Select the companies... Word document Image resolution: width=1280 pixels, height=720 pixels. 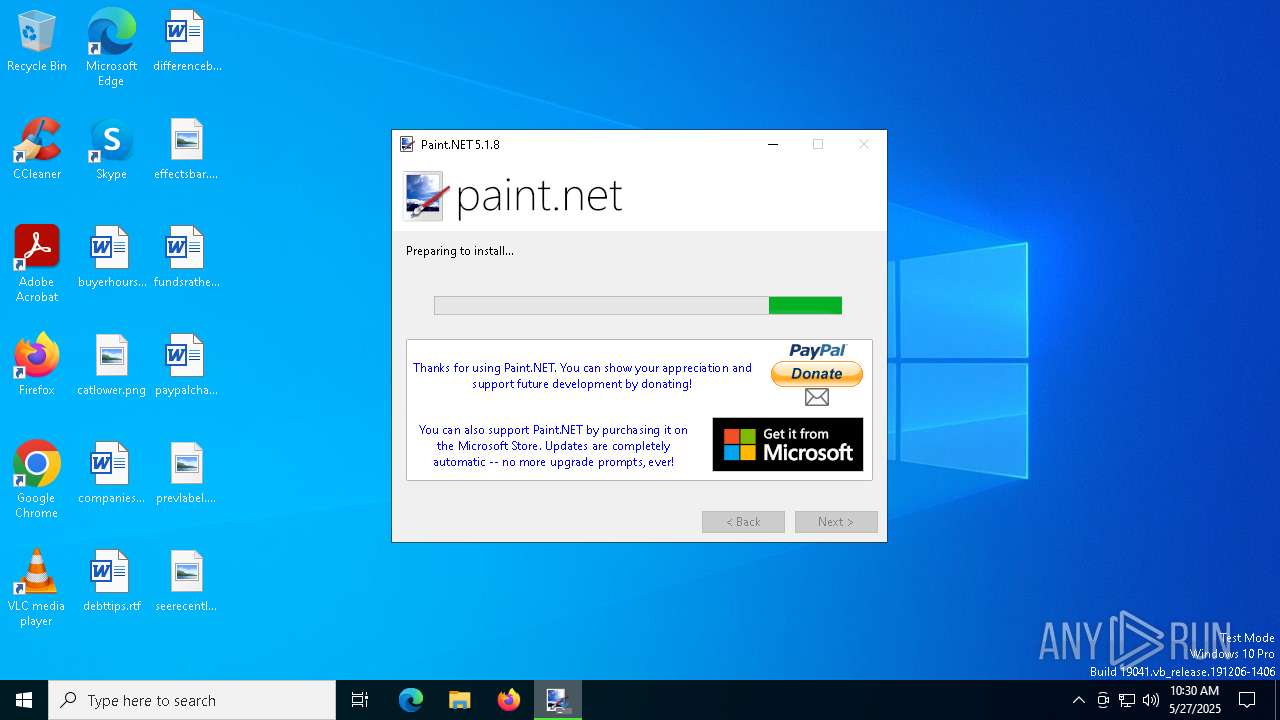coord(111,474)
